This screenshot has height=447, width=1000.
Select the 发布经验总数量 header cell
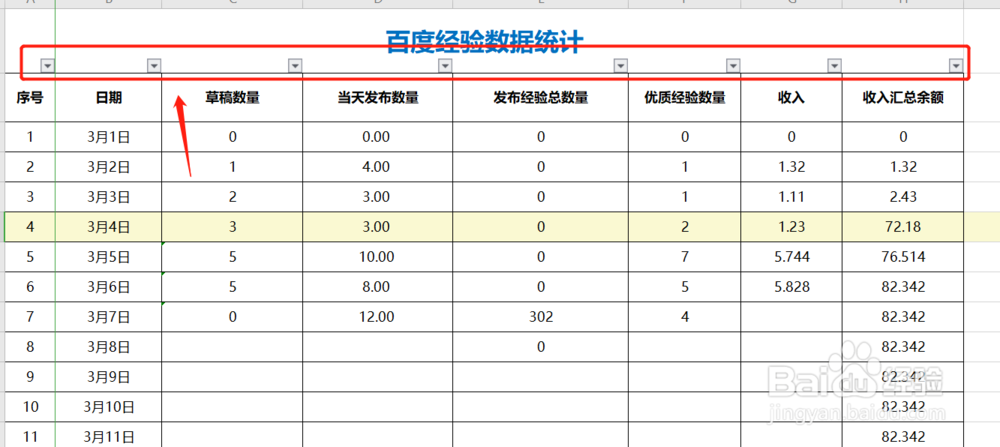pyautogui.click(x=541, y=98)
